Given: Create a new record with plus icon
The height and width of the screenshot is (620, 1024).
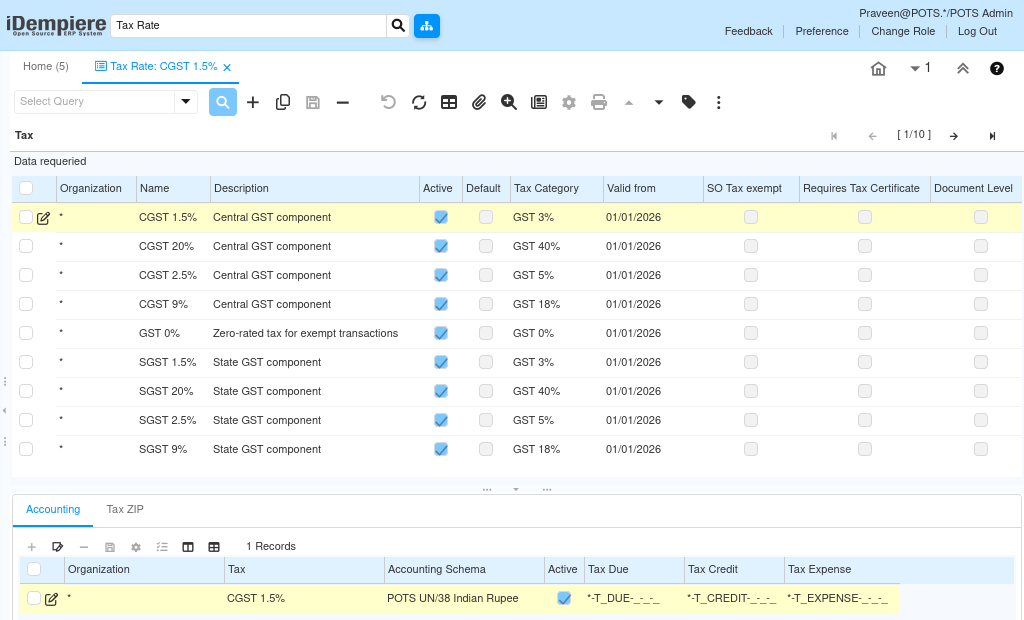Looking at the screenshot, I should point(253,102).
